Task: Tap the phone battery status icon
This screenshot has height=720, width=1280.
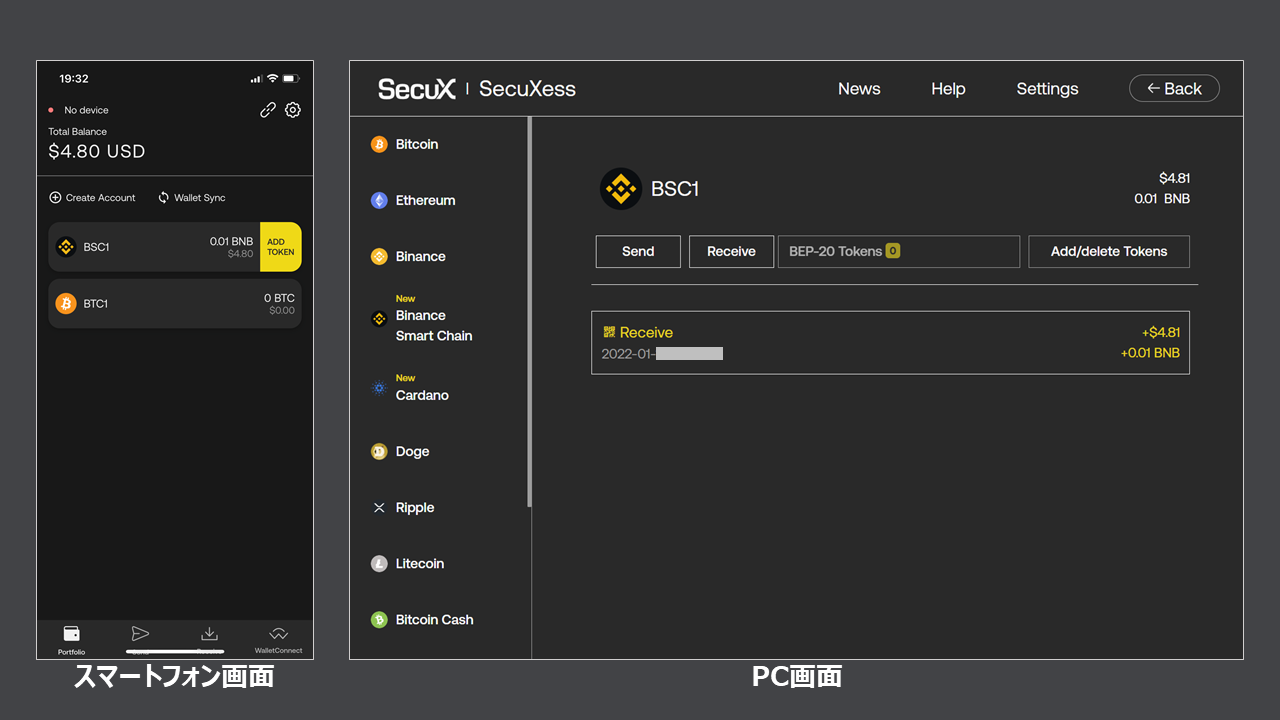Action: 290,78
